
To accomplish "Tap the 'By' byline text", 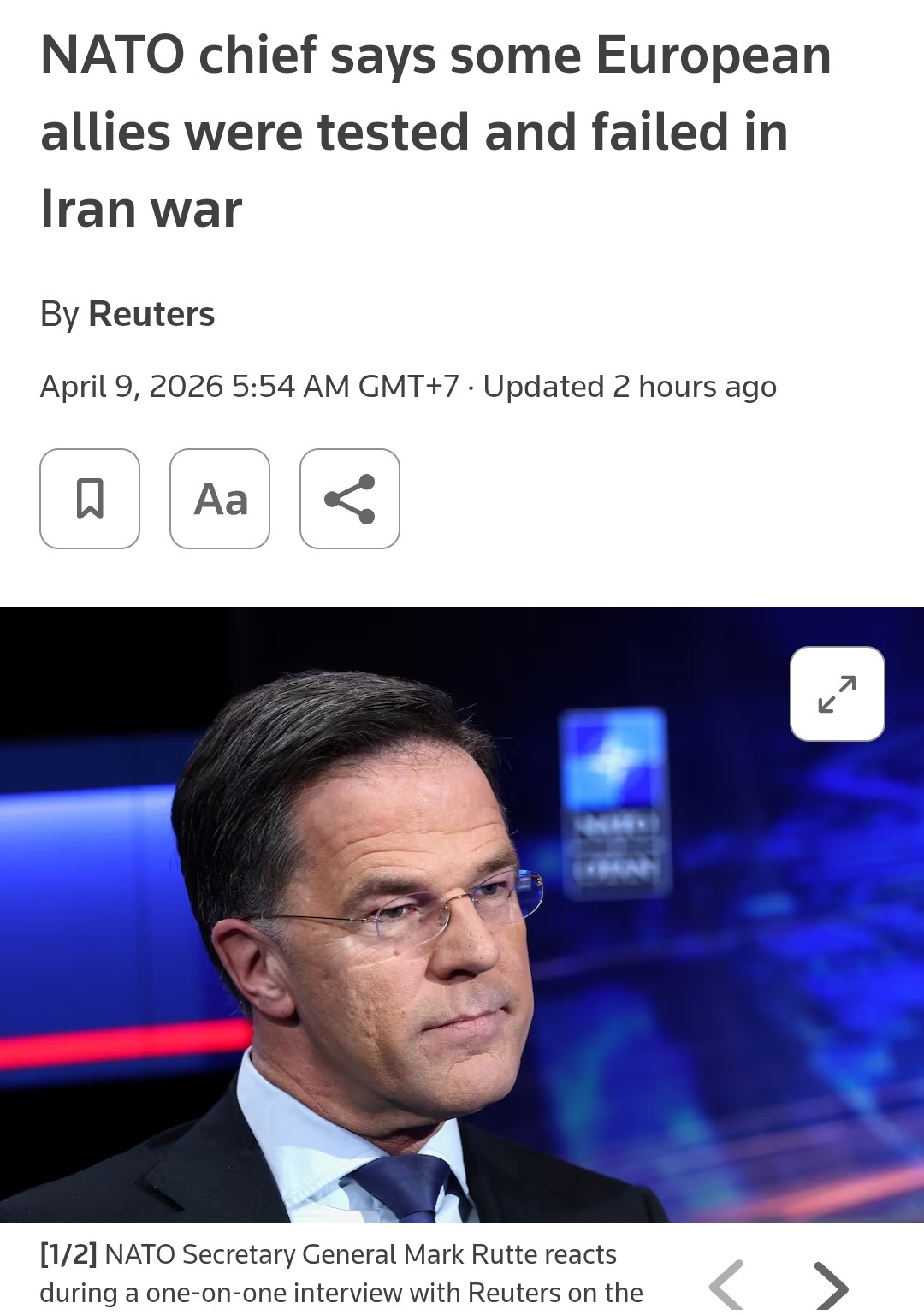I will 59,315.
